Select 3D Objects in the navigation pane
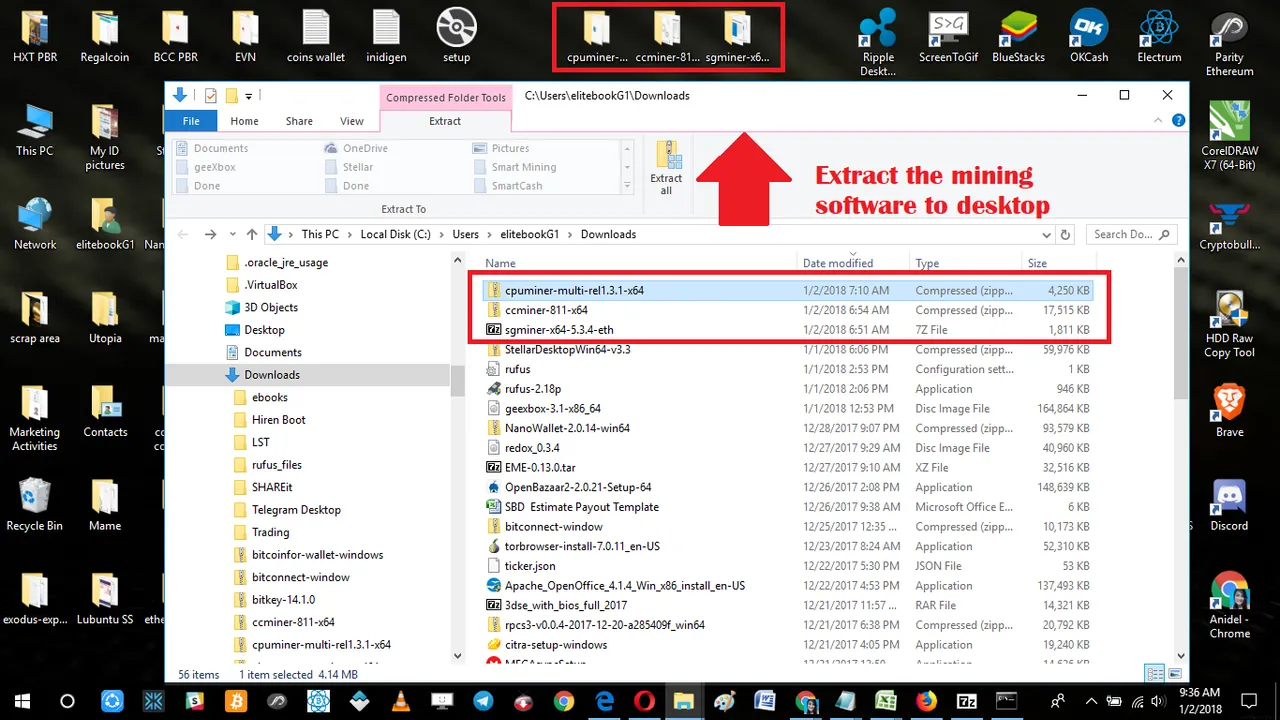The image size is (1280, 720). [271, 307]
